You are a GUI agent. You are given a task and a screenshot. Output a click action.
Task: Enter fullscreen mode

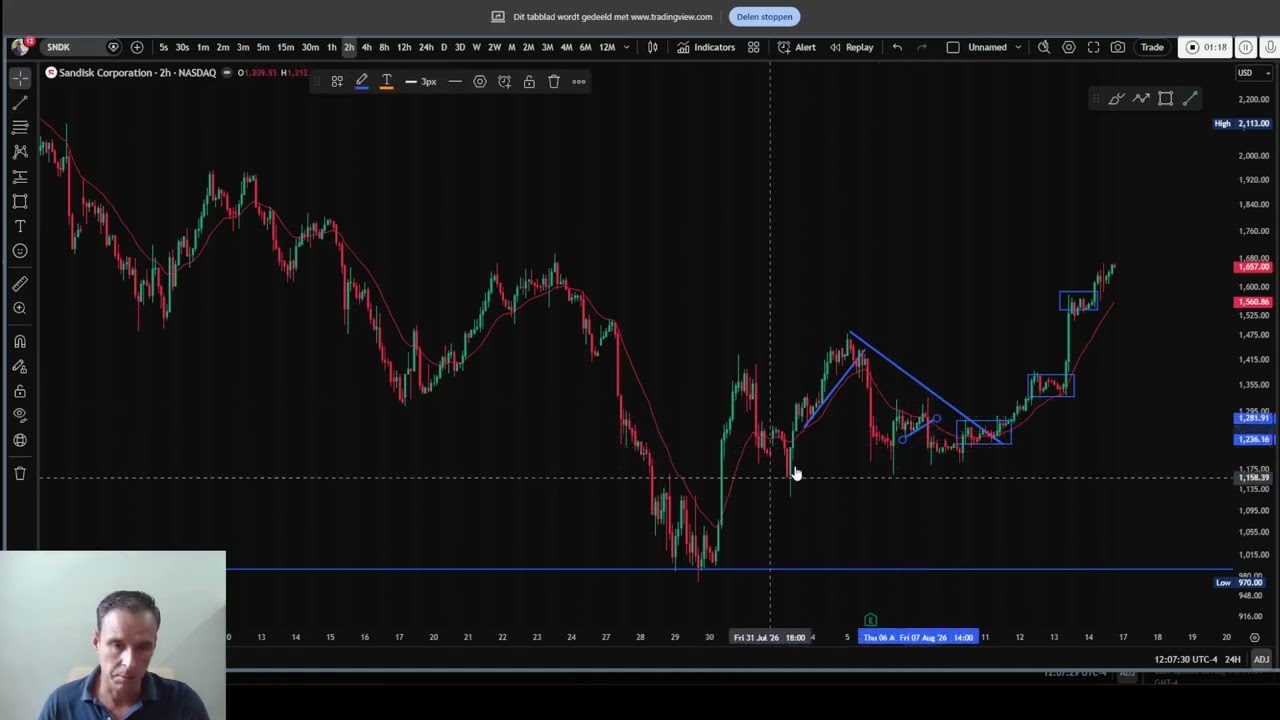click(1094, 47)
